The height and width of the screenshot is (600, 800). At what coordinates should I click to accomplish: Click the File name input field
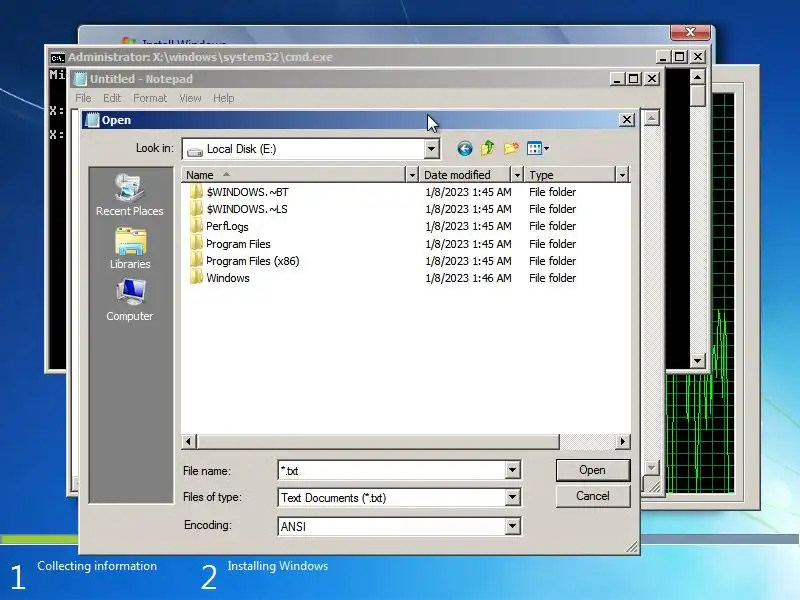pyautogui.click(x=392, y=470)
